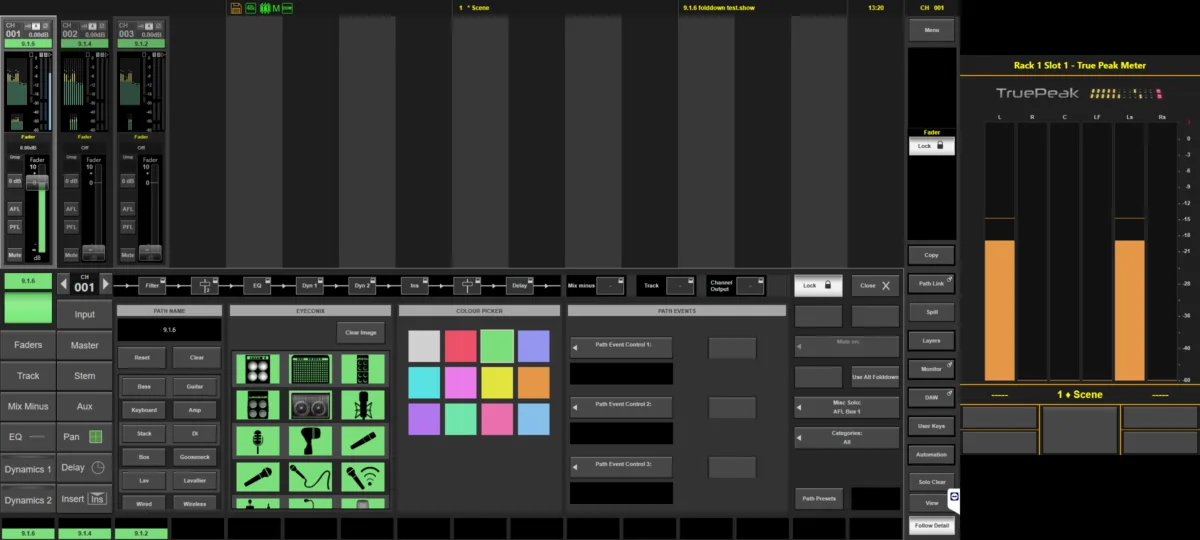Viewport: 1200px width, 540px height.
Task: Click the Path Presets button
Action: [x=818, y=498]
